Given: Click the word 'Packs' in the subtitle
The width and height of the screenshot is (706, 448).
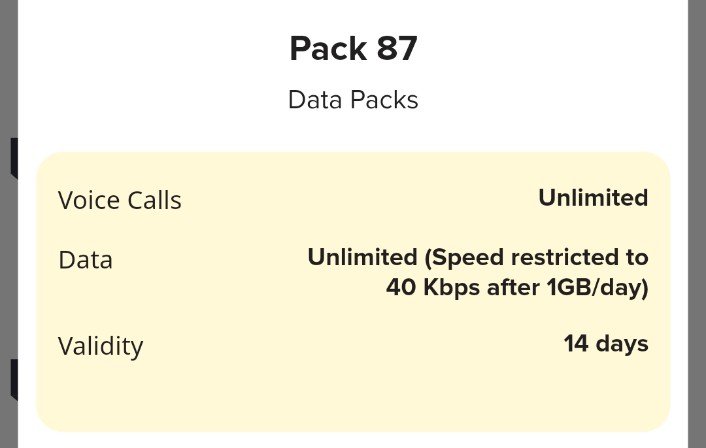Looking at the screenshot, I should coord(384,100).
